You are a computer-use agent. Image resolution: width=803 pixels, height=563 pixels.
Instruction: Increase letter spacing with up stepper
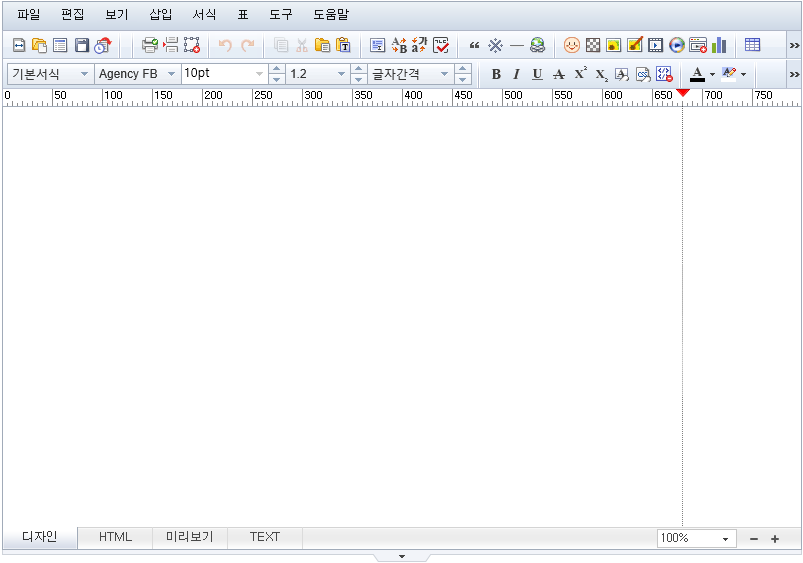coord(462,69)
